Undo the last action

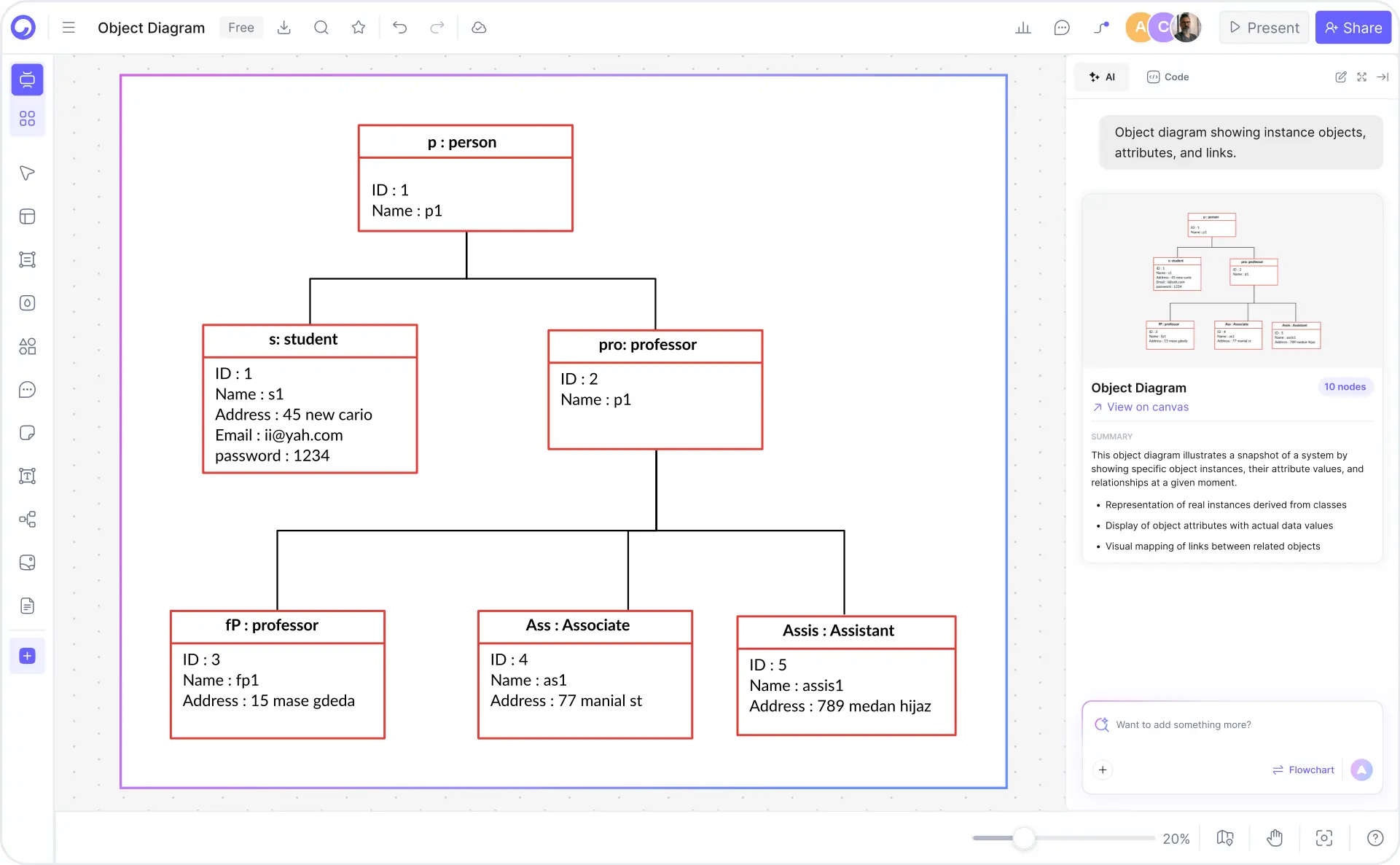point(399,27)
